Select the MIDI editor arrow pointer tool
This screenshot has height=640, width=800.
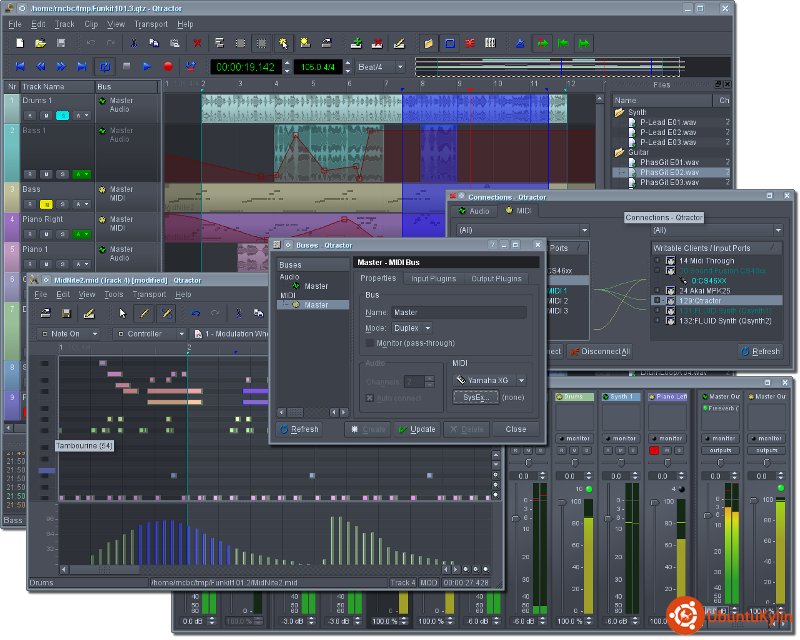click(123, 314)
